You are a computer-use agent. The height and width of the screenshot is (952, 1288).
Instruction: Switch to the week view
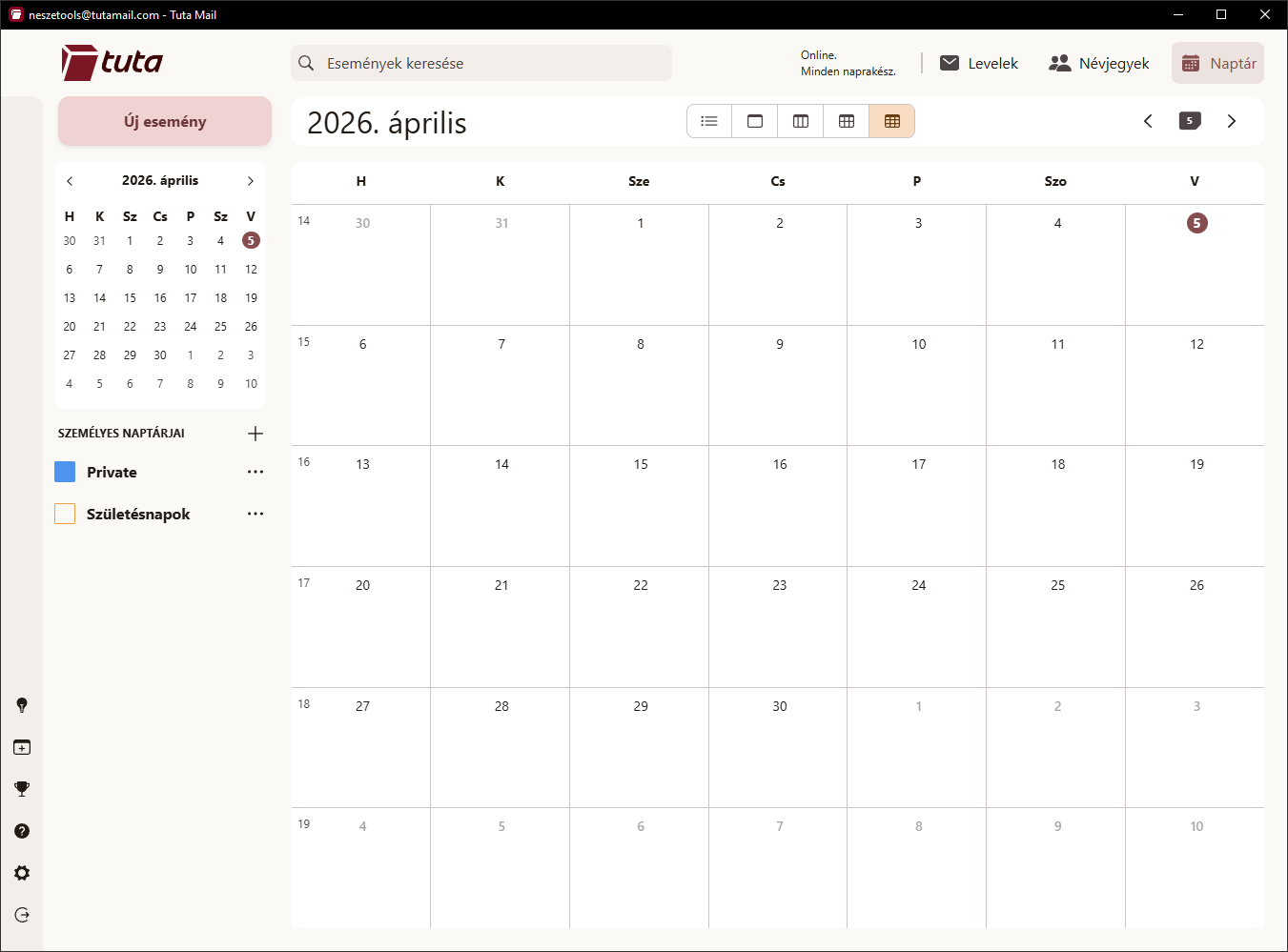point(846,121)
